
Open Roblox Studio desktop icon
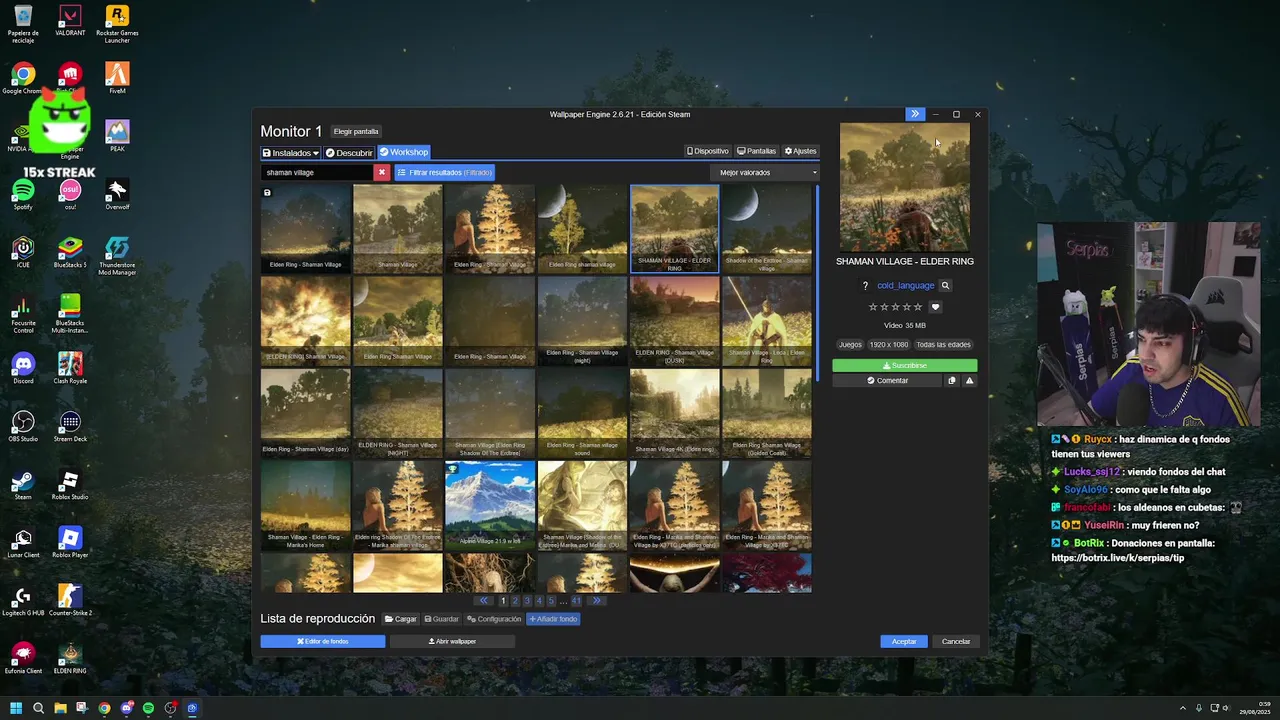(x=70, y=485)
